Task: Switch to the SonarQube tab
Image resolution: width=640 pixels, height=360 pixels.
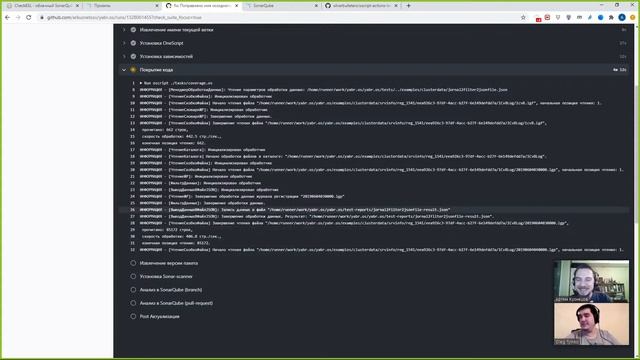Action: pyautogui.click(x=281, y=6)
